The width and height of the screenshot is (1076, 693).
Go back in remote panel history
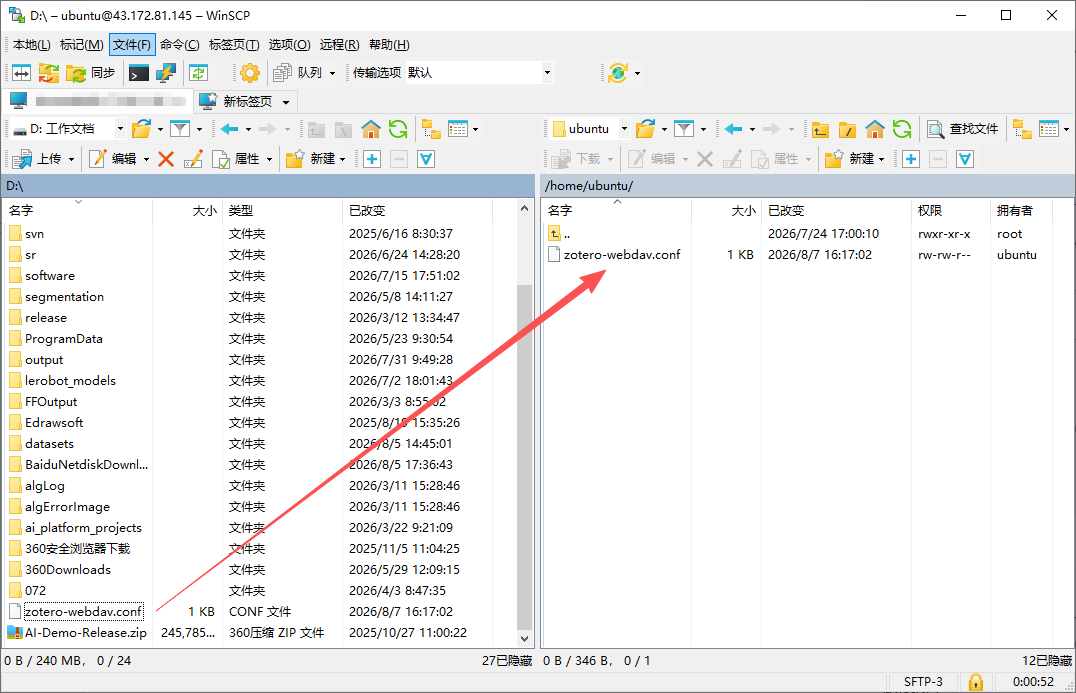[734, 128]
